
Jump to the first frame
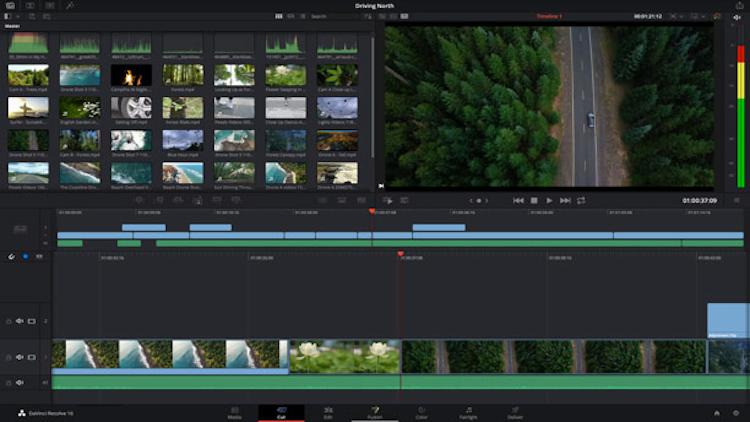[518, 200]
